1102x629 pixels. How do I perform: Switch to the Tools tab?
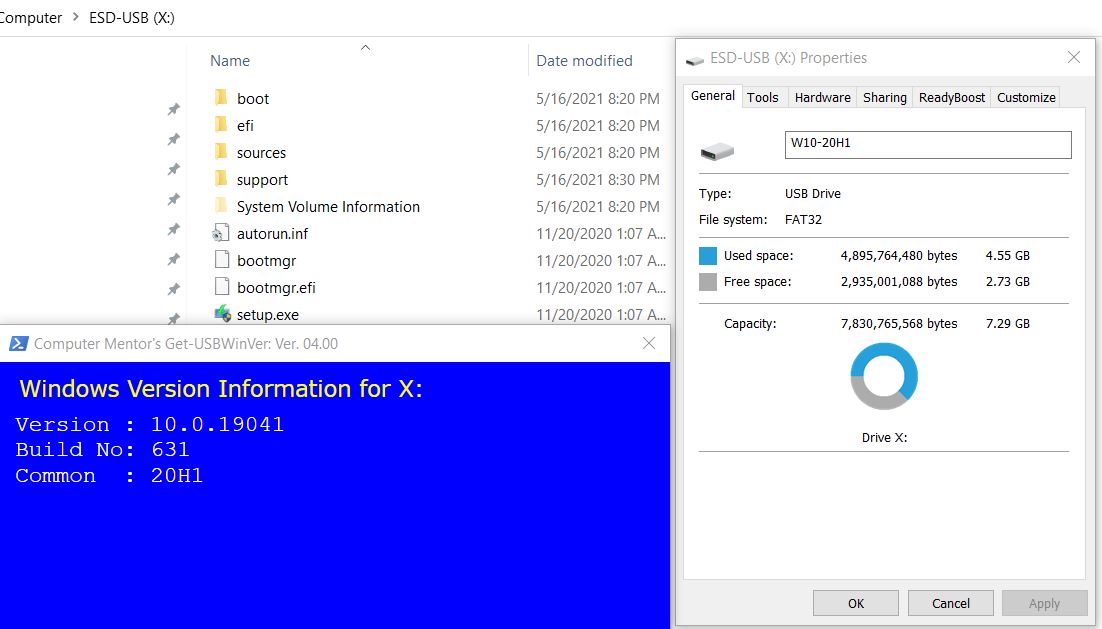[x=762, y=97]
